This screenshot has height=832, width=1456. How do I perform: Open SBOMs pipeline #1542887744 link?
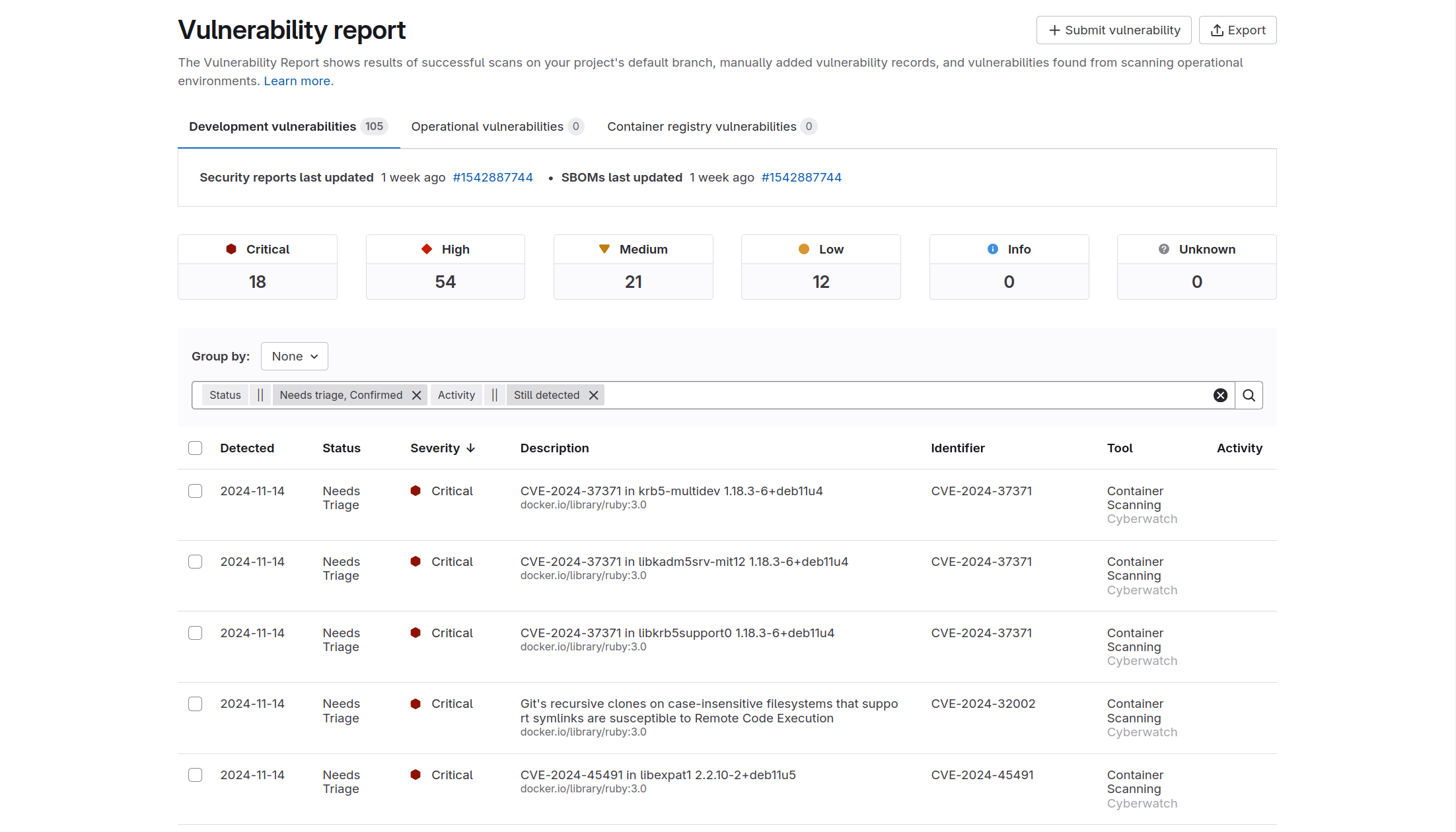[x=801, y=178]
